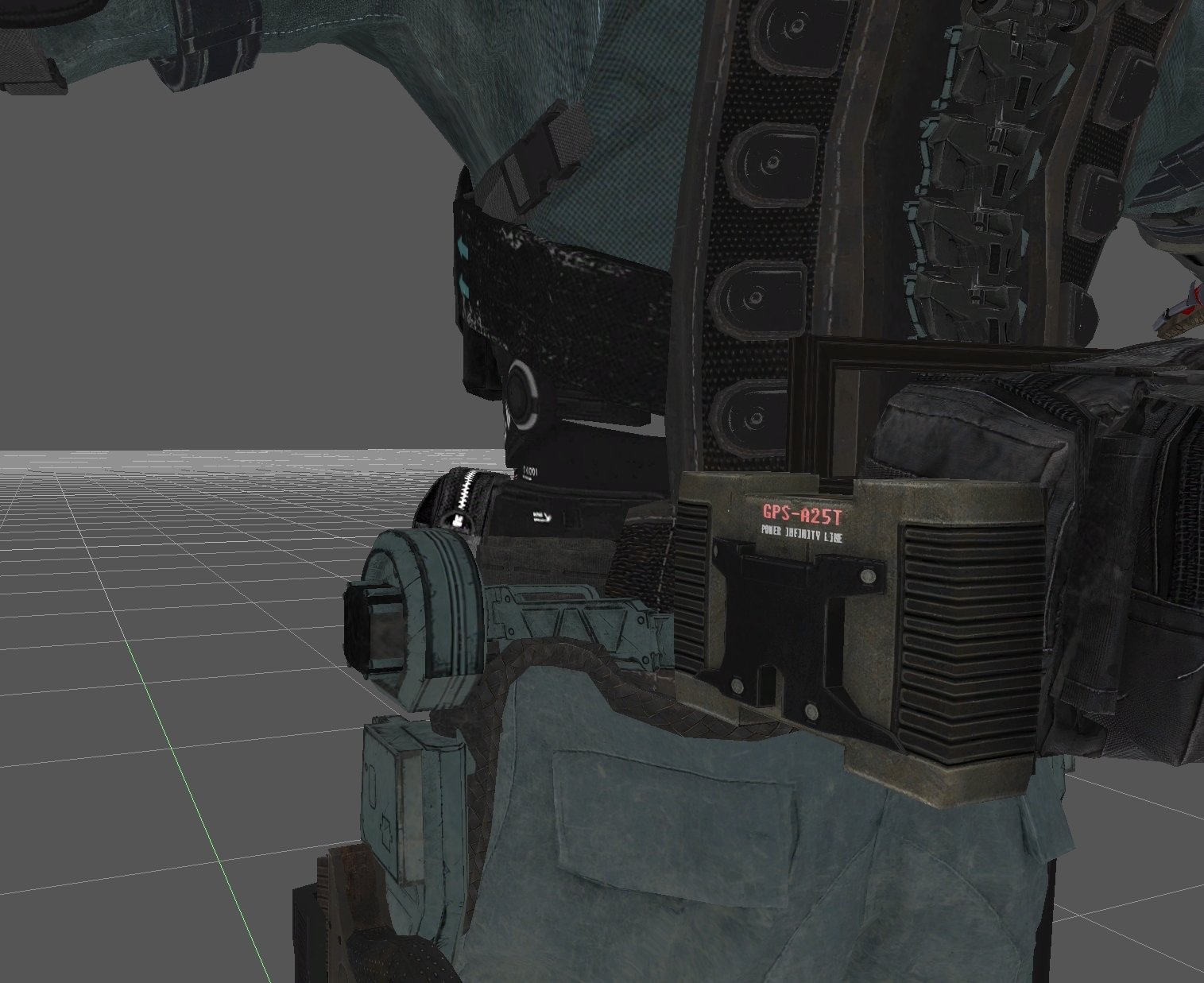Screen dimensions: 1204x983
Task: Click the POWER INFINITY LINE text
Action: [802, 534]
